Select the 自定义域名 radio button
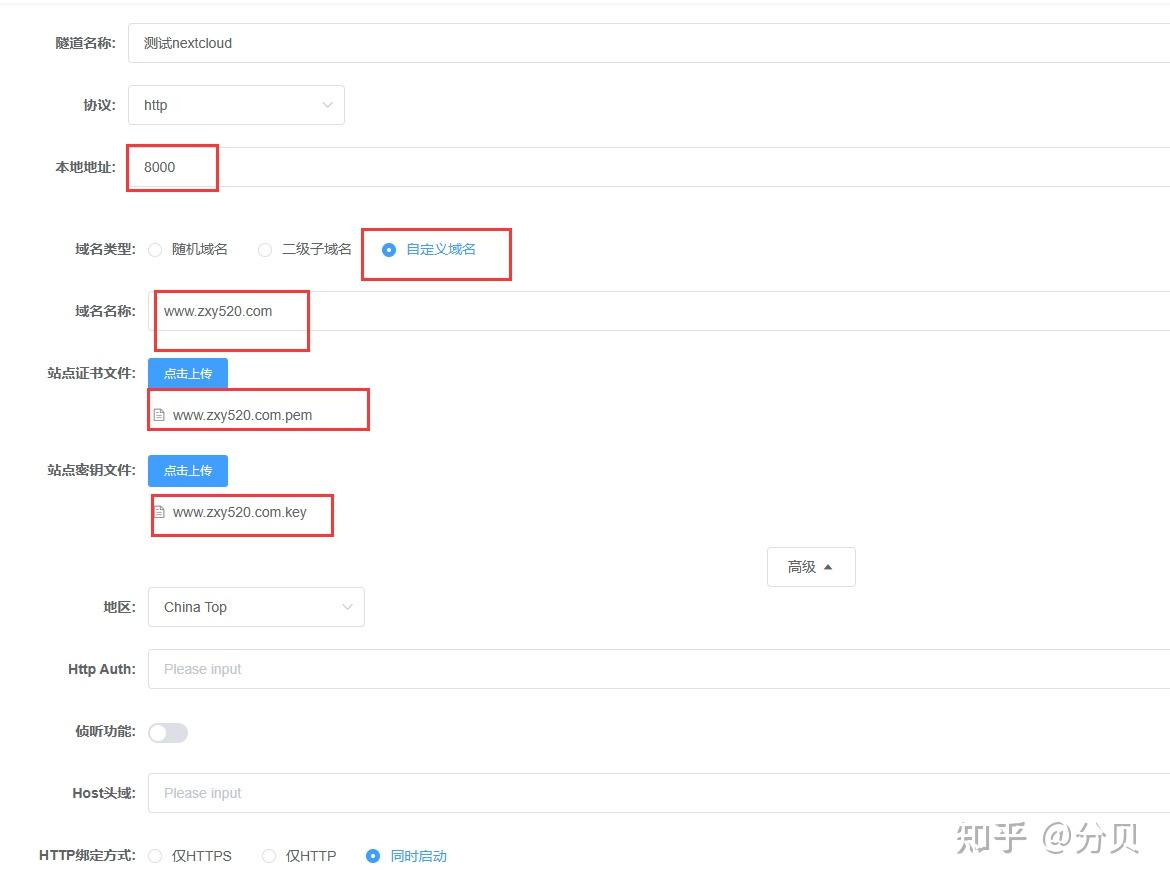The height and width of the screenshot is (885, 1170). (389, 250)
